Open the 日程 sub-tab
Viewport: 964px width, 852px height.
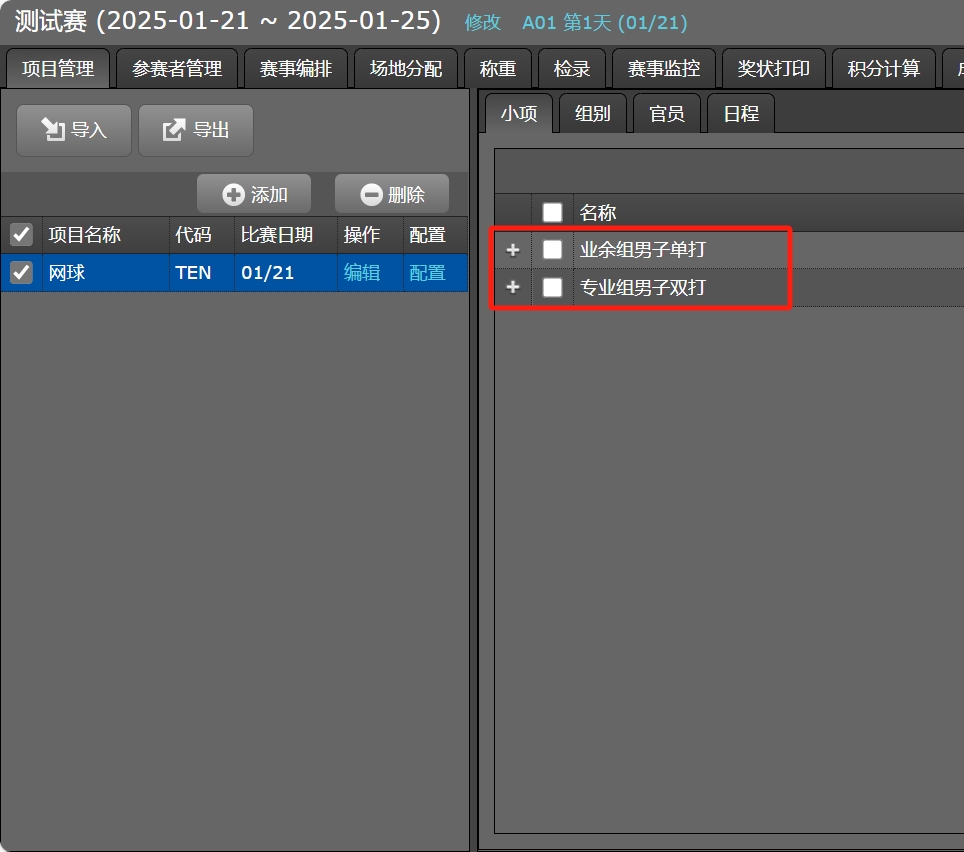pos(741,114)
